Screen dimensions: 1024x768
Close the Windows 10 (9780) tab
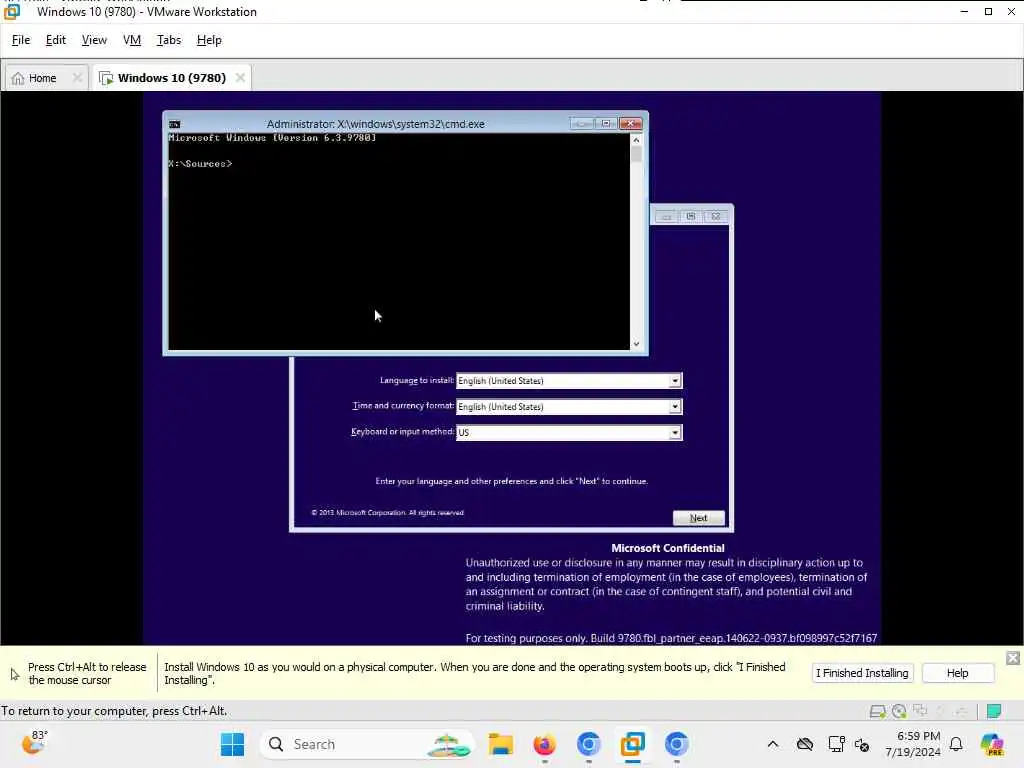pos(240,78)
